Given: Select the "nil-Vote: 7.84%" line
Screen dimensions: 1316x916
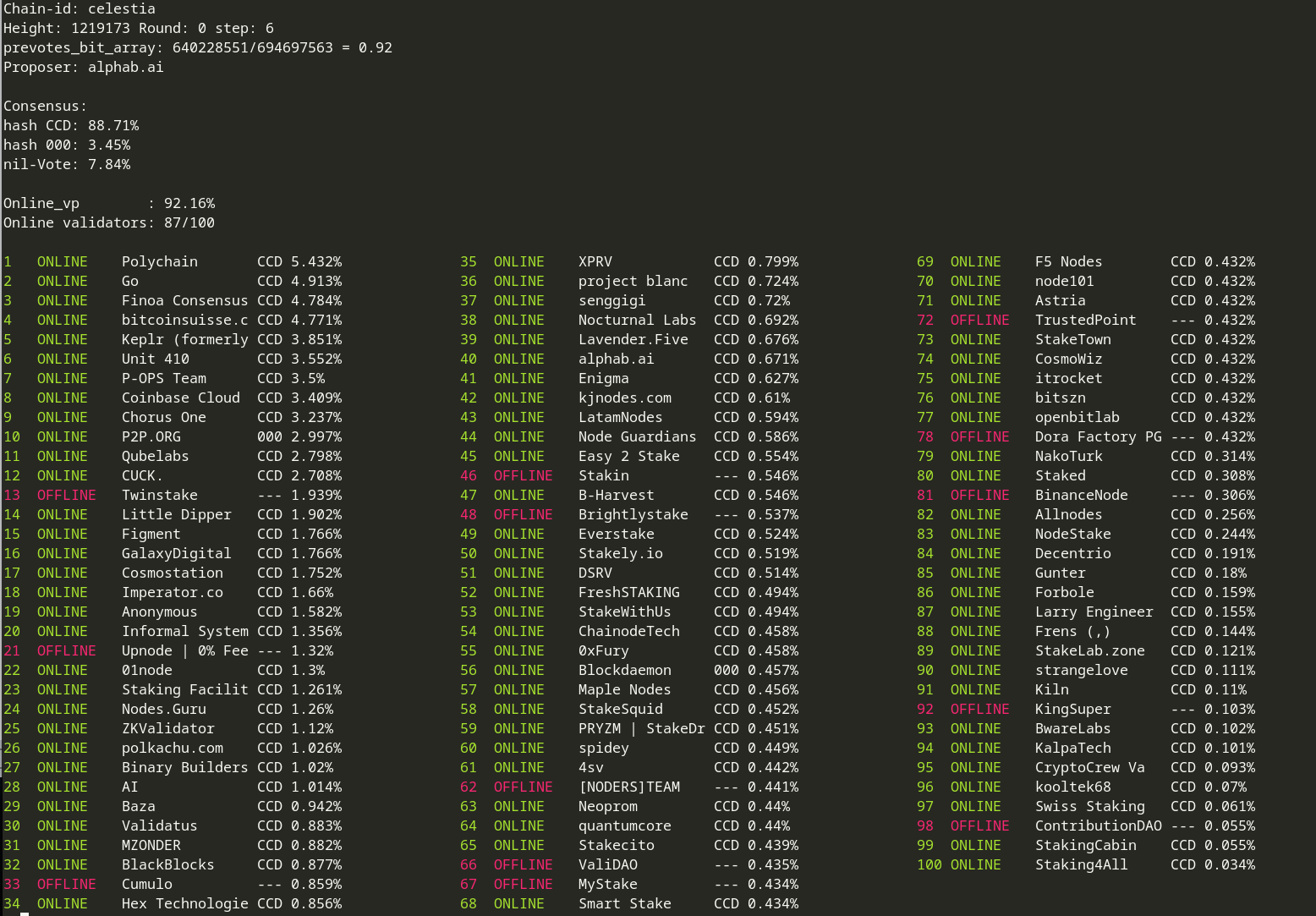Looking at the screenshot, I should (67, 164).
